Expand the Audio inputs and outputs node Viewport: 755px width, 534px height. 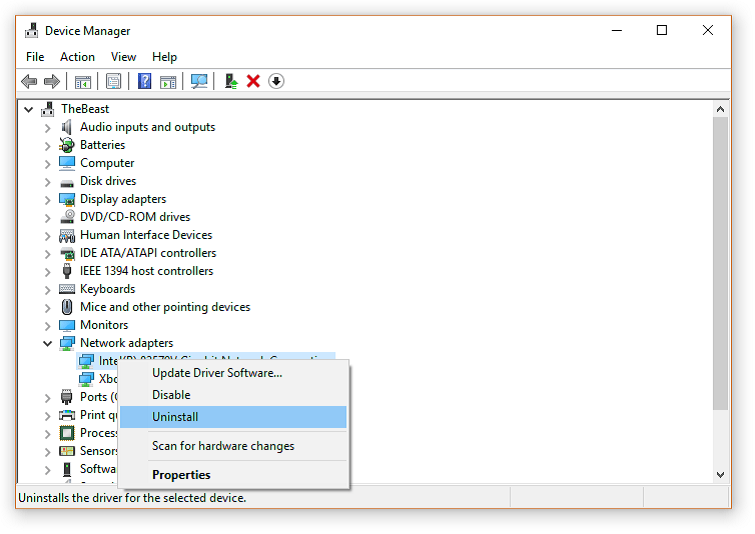click(47, 127)
